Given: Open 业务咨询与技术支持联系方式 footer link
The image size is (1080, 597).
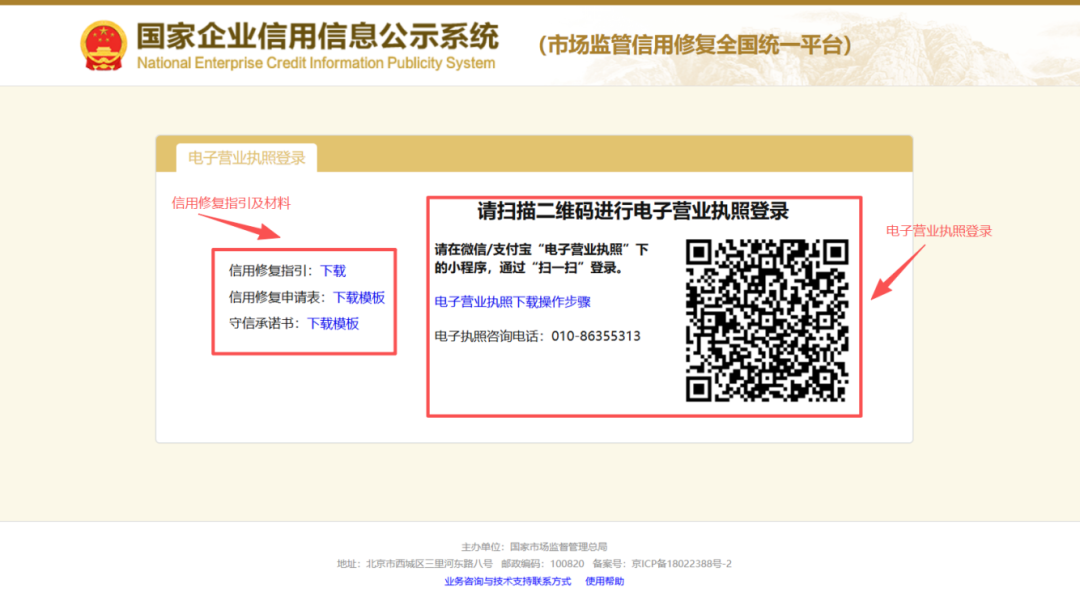Looking at the screenshot, I should (x=508, y=581).
